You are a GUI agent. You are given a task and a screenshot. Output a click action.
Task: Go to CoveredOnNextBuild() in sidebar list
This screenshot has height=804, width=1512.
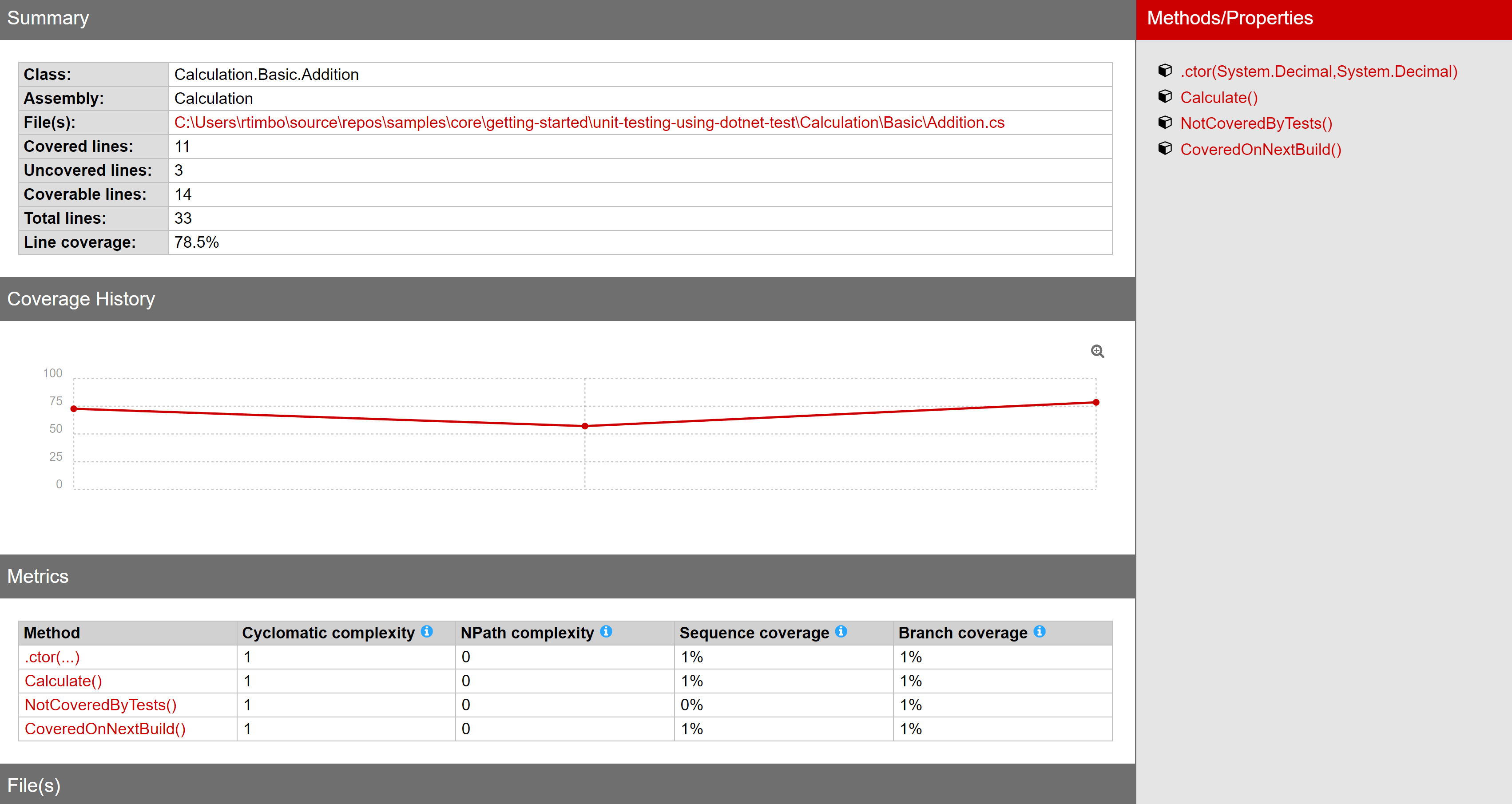[1260, 149]
